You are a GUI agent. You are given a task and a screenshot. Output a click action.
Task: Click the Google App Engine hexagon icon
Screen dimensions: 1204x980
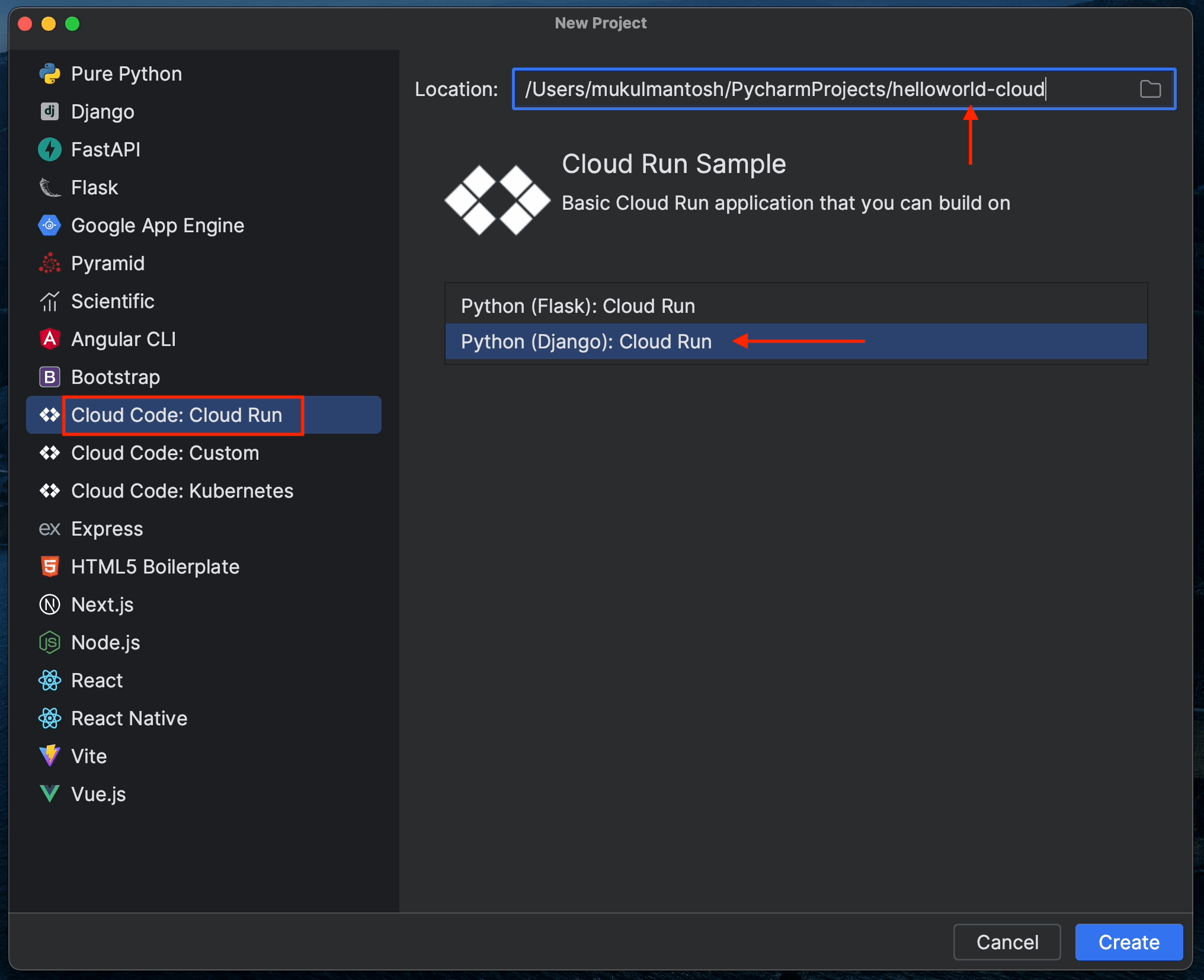pyautogui.click(x=50, y=225)
